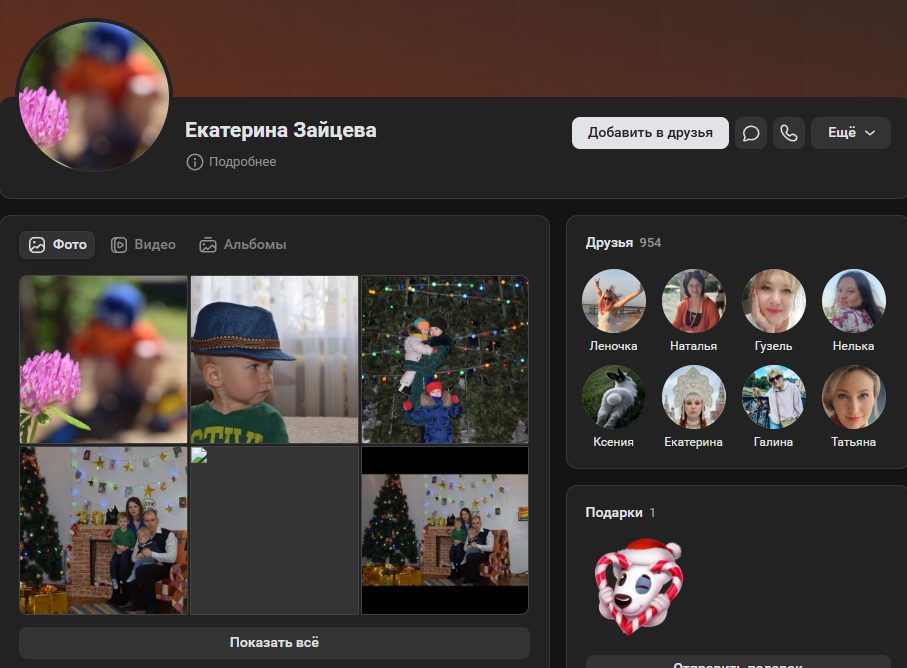Image resolution: width=907 pixels, height=668 pixels.
Task: Switch to the Видео tab
Action: [143, 245]
